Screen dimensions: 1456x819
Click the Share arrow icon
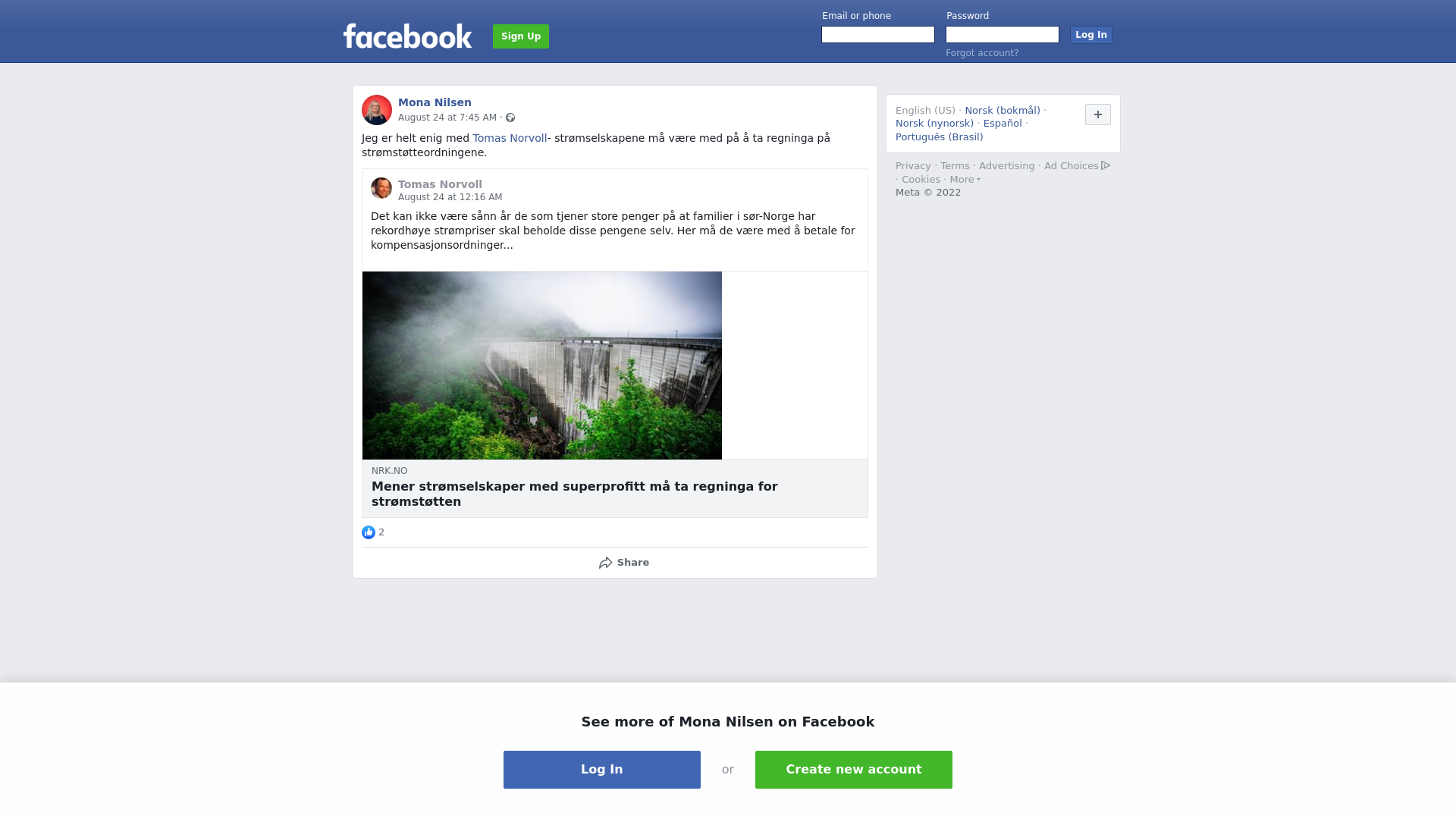tap(605, 563)
